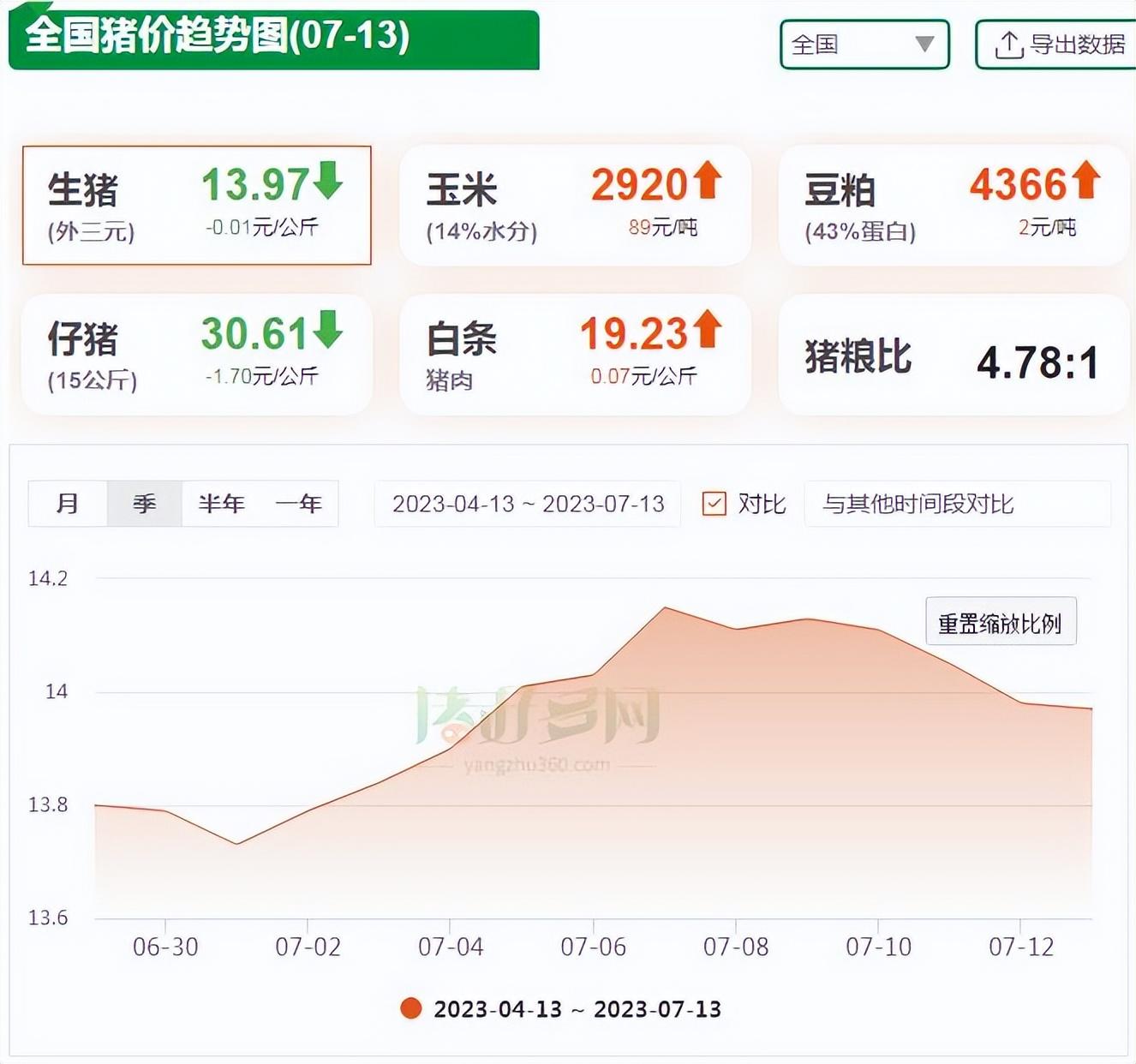Select the 仔猪 (15公斤) price card
This screenshot has height=1064, width=1136.
197,355
